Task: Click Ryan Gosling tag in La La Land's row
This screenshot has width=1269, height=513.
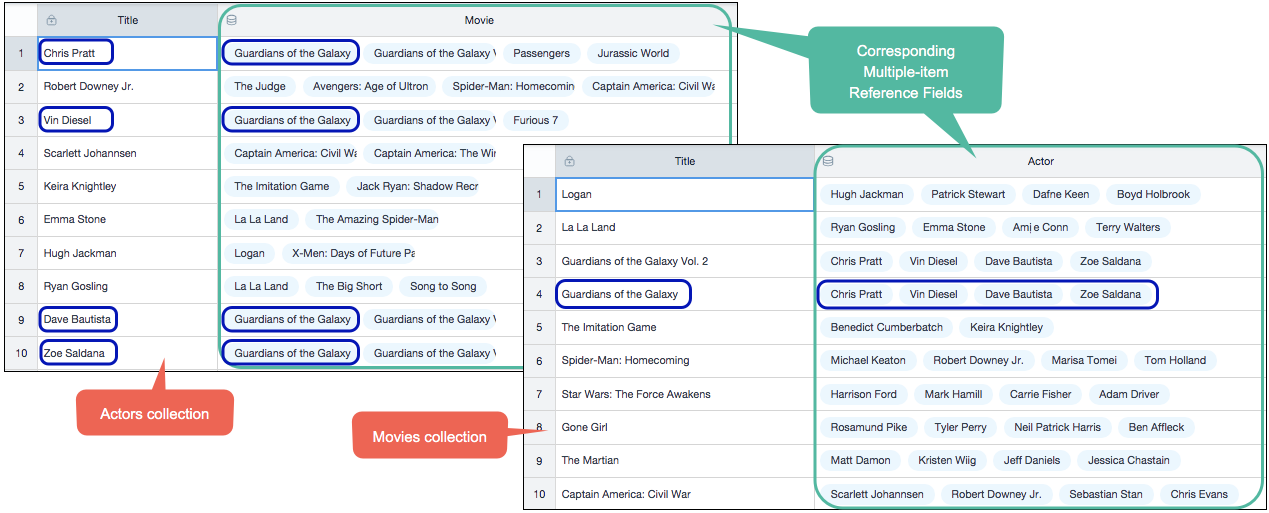Action: pos(863,227)
